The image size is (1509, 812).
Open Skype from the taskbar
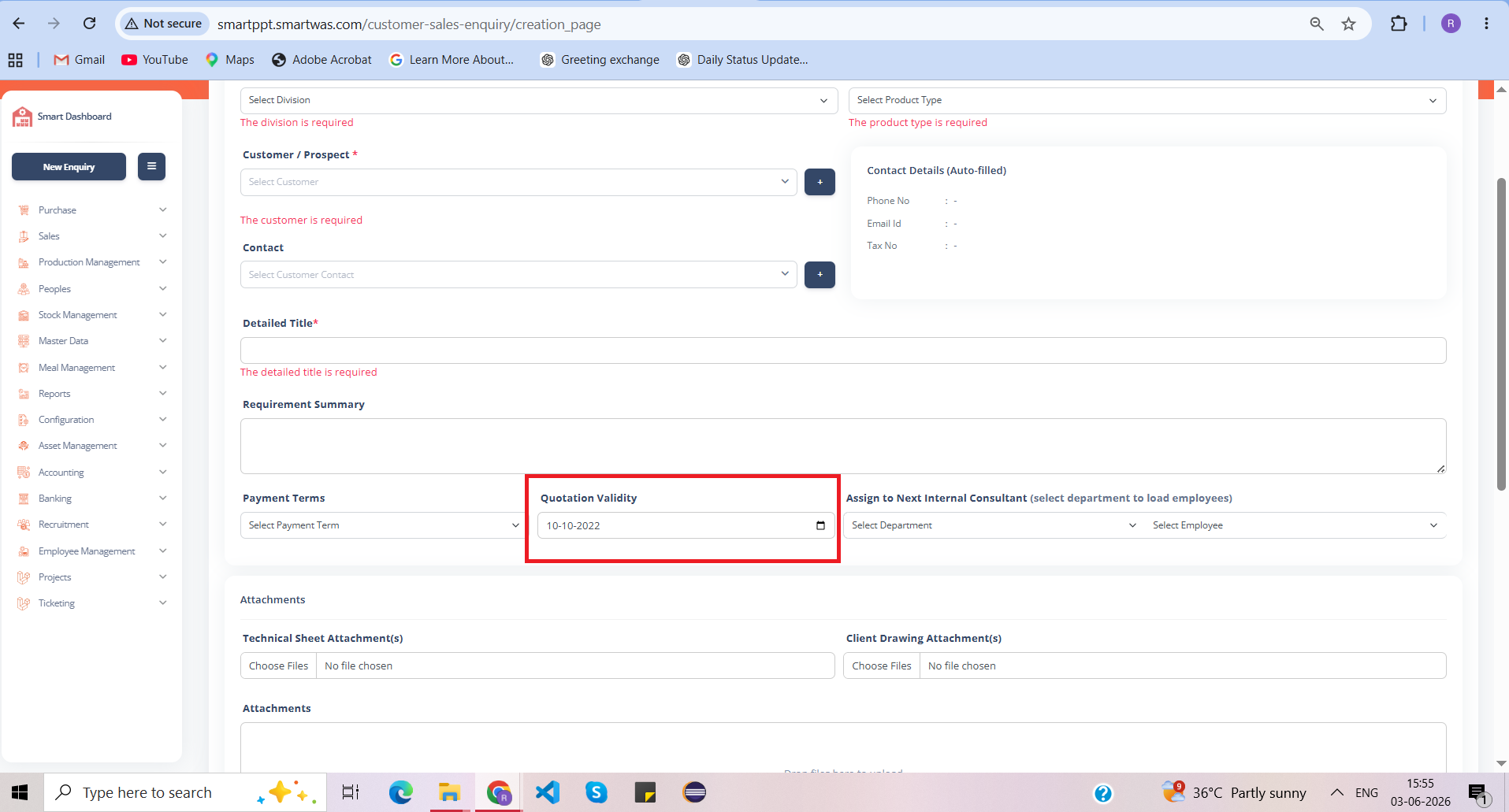click(x=597, y=792)
